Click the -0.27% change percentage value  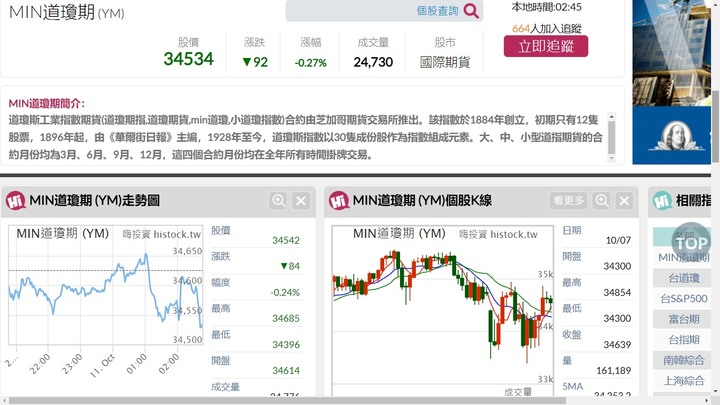[310, 63]
